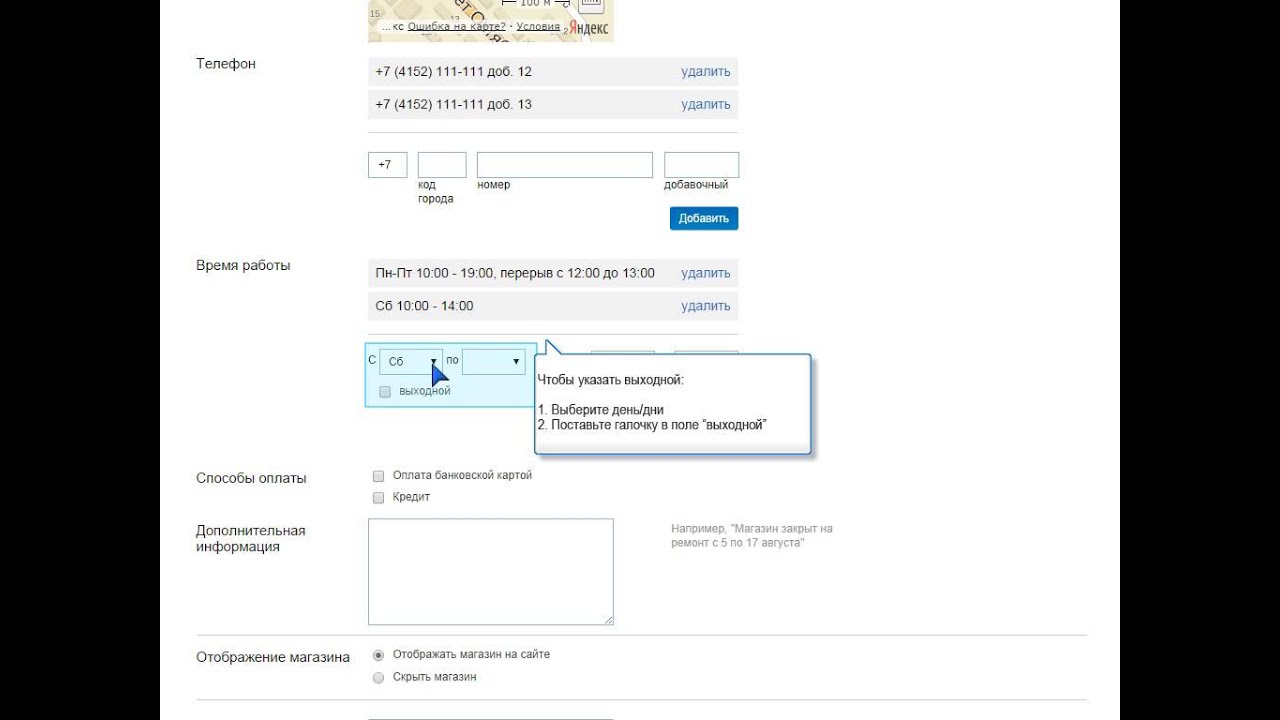This screenshot has height=720, width=1280.
Task: Open the start day dropdown showing Сб
Action: point(411,362)
